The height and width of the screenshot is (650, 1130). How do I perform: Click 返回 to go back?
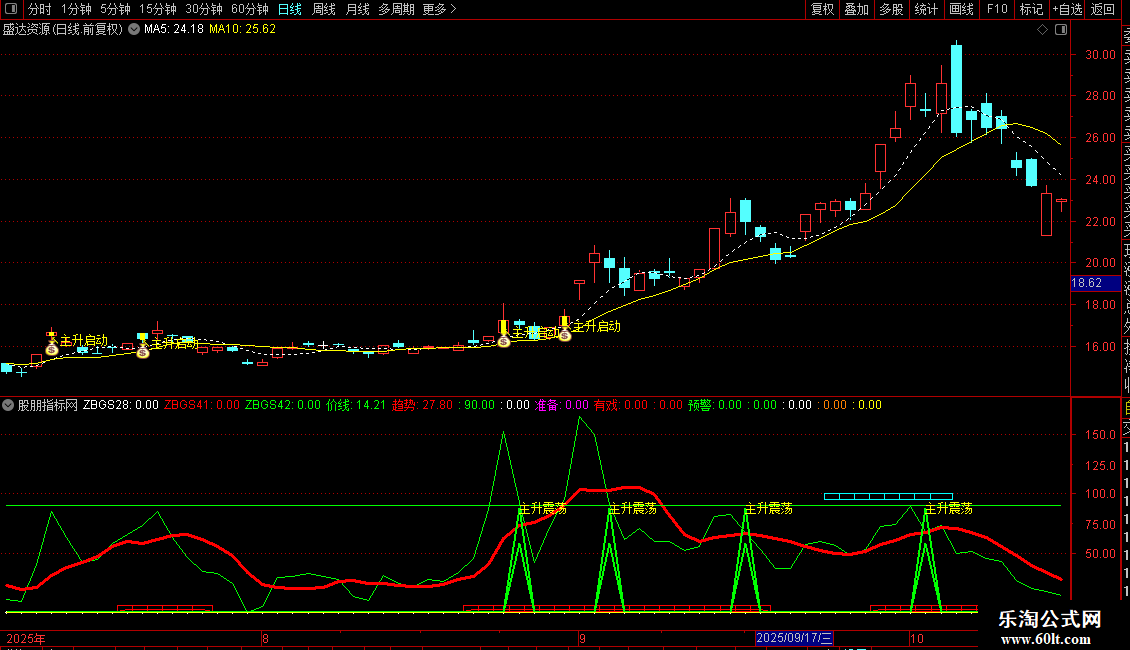(x=1103, y=9)
